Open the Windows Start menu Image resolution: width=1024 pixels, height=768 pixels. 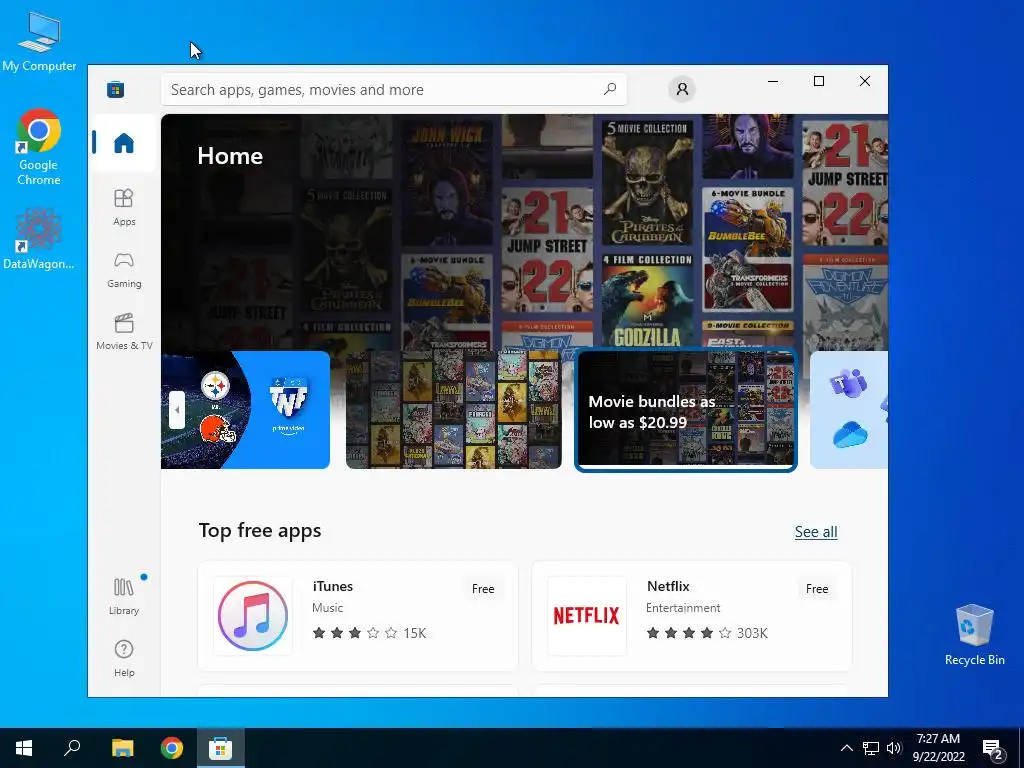[24, 748]
